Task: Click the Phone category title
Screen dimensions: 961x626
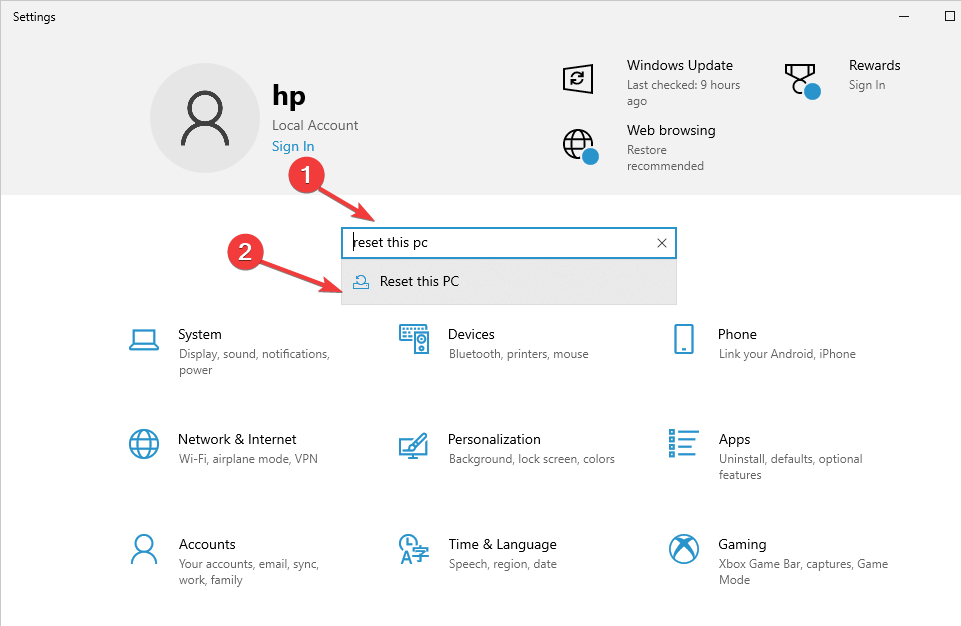Action: 737,334
